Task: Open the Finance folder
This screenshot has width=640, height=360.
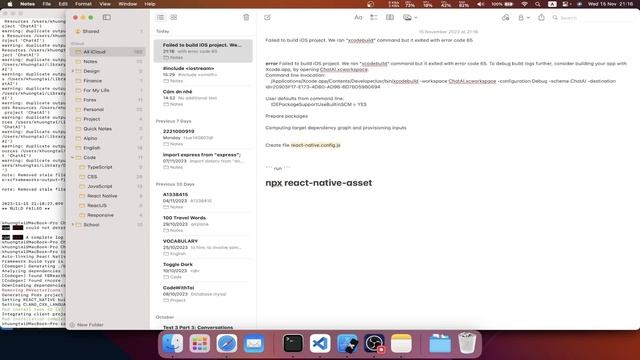Action: pyautogui.click(x=108, y=81)
